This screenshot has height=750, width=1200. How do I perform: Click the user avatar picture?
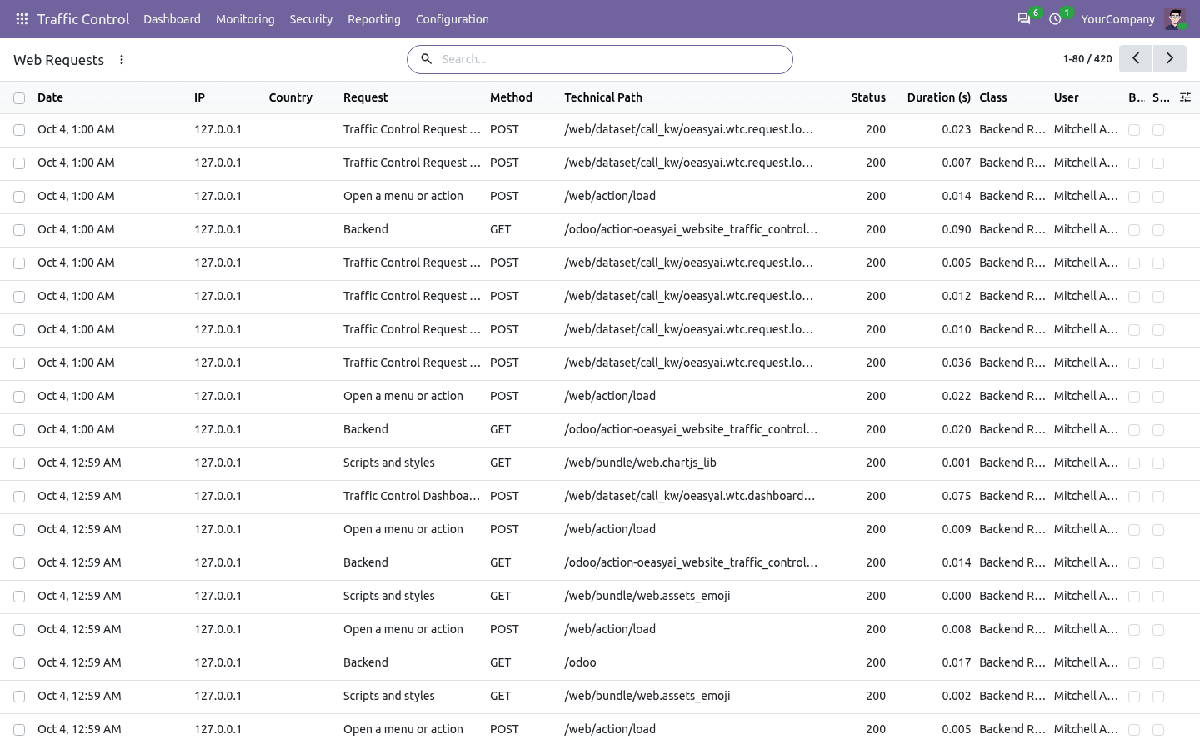pos(1174,19)
